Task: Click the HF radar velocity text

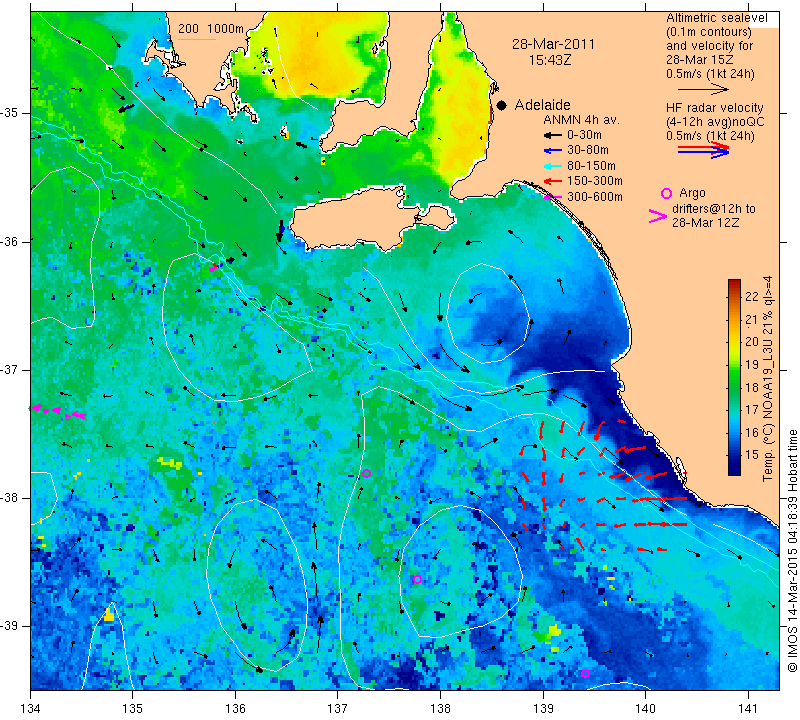Action: click(x=715, y=108)
